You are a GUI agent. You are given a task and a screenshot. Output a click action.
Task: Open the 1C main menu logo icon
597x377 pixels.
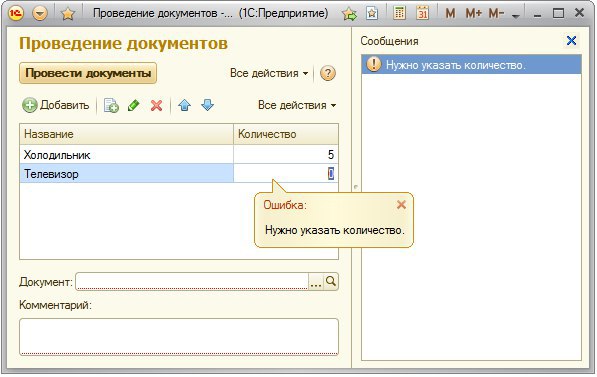(x=16, y=13)
